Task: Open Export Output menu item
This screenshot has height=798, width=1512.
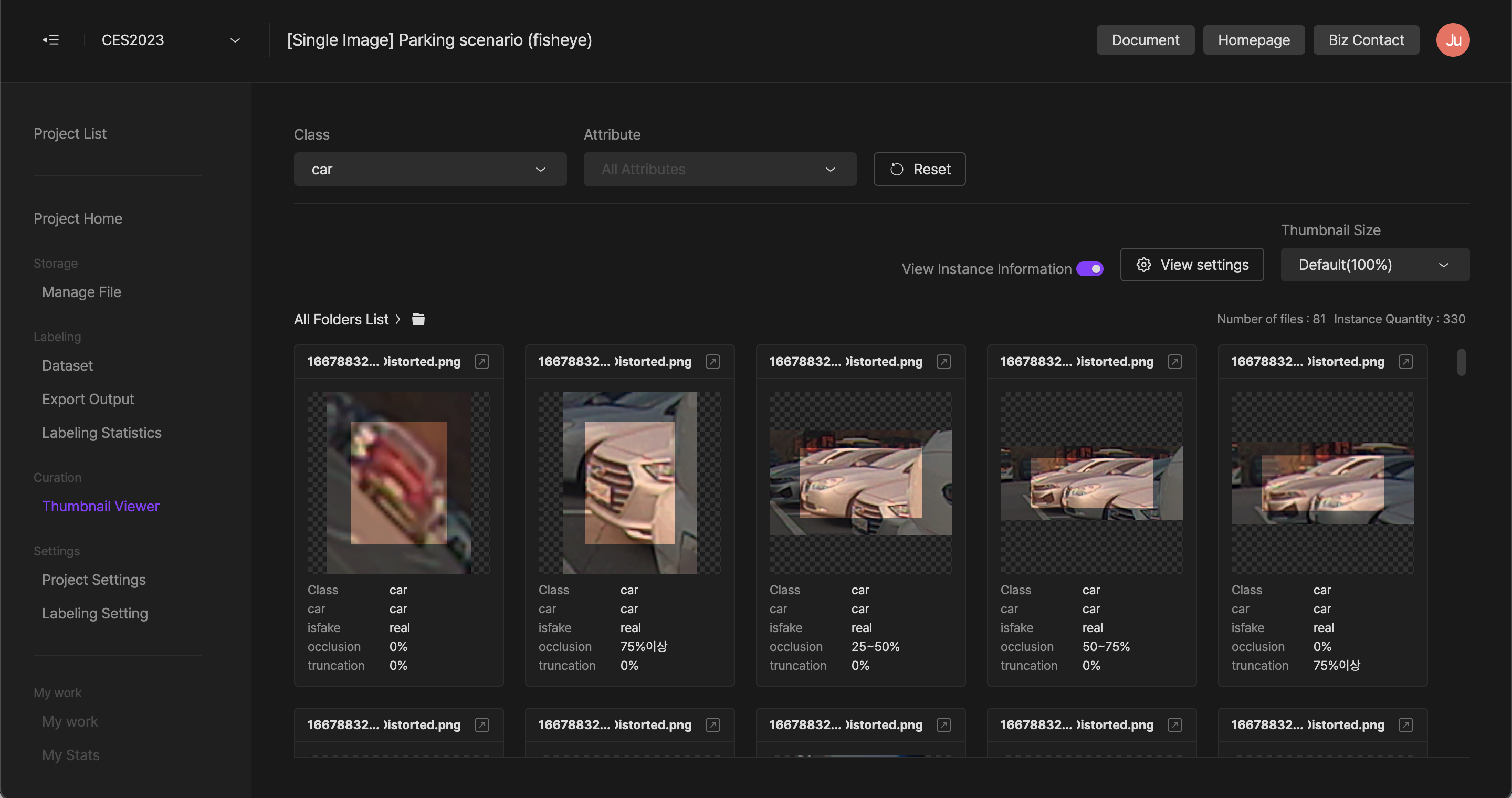Action: point(88,399)
